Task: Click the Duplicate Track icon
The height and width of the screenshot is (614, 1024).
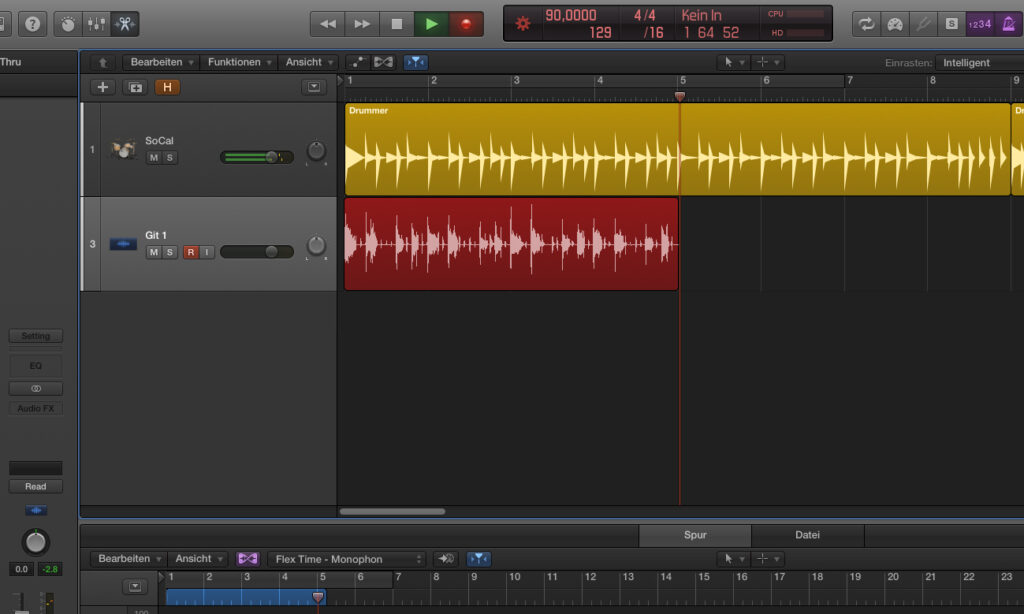Action: click(135, 87)
